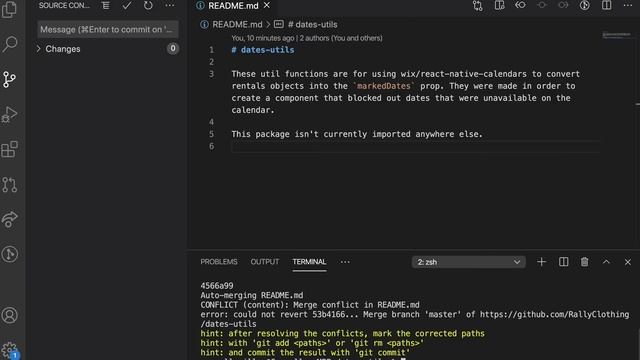Open the Explorer files view
This screenshot has width=640, height=360.
(x=9, y=9)
